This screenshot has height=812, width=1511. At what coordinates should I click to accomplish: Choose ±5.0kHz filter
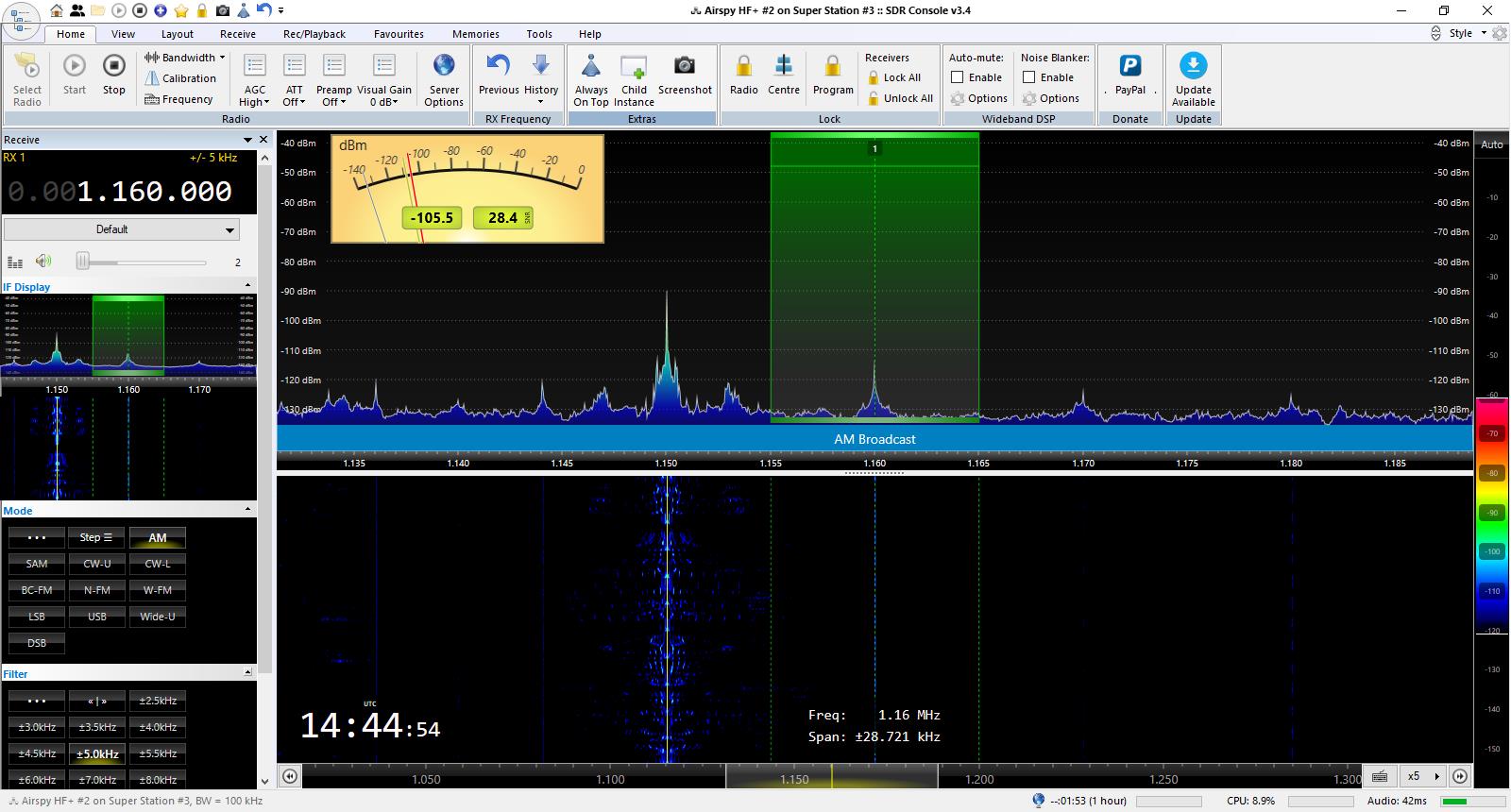coord(97,753)
